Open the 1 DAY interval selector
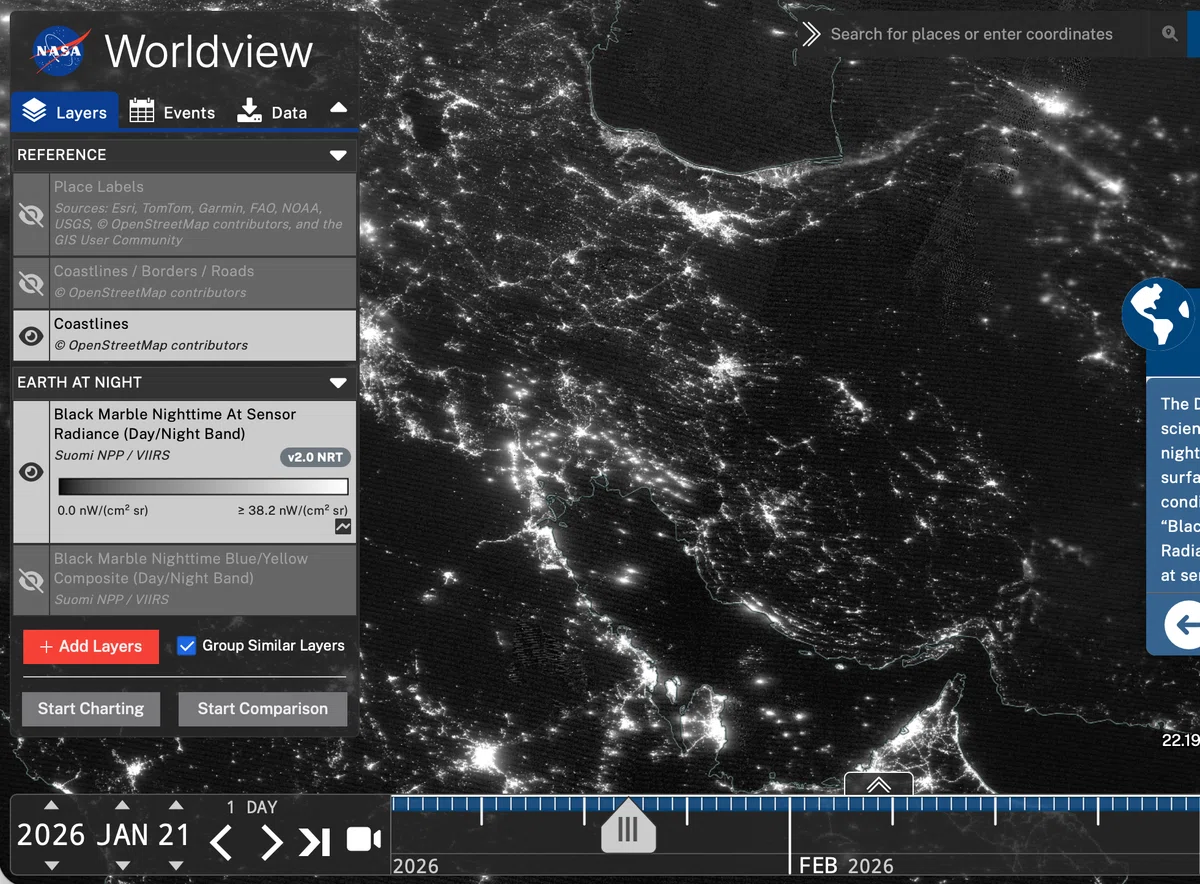This screenshot has width=1200, height=884. click(252, 808)
